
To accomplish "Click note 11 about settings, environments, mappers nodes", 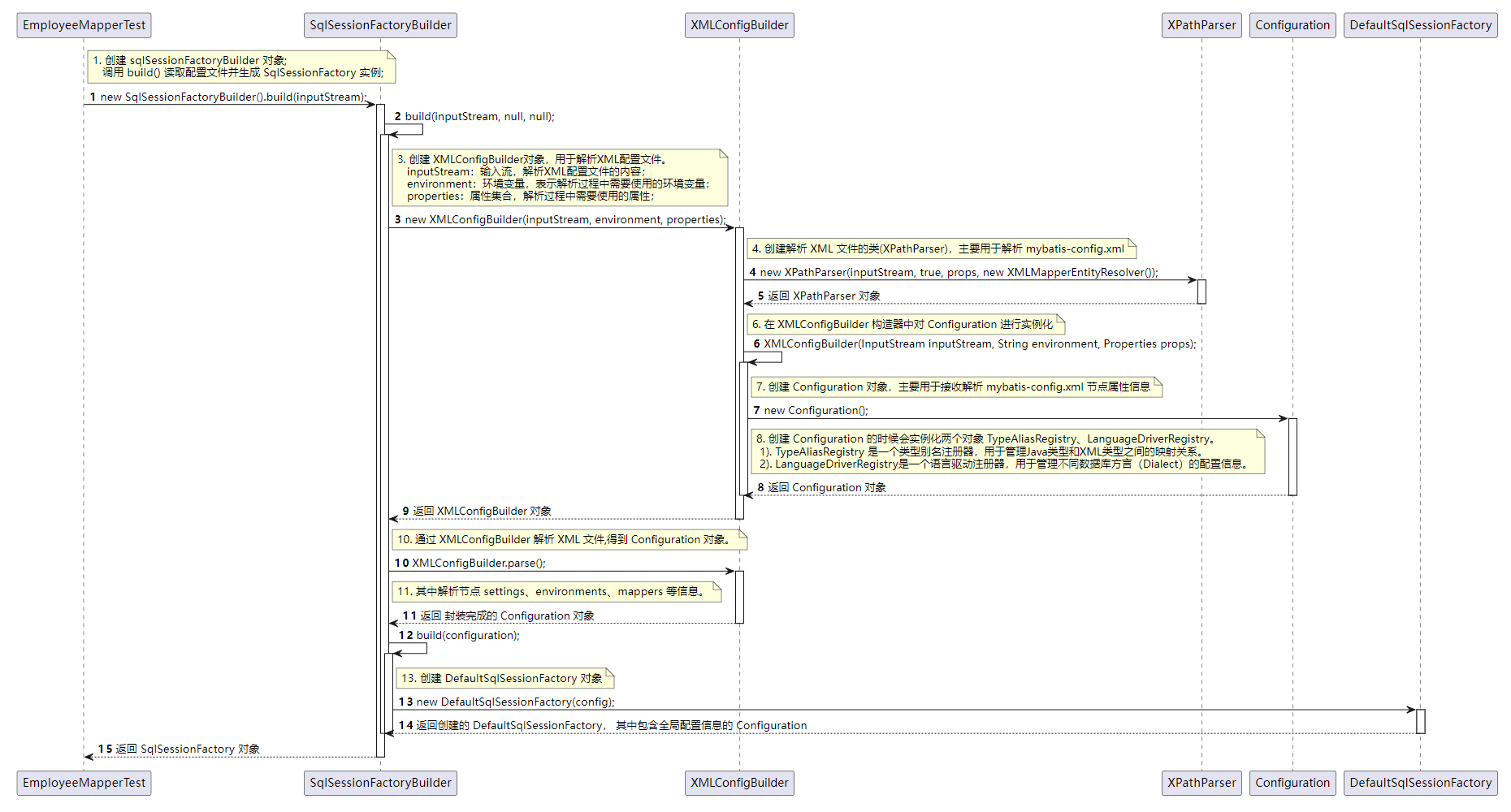I will click(557, 591).
